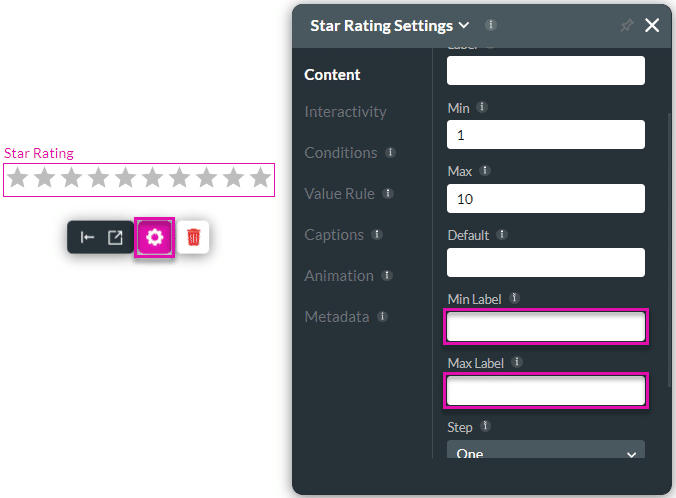Click the Min Label input field
This screenshot has height=498, width=676.
click(x=545, y=327)
